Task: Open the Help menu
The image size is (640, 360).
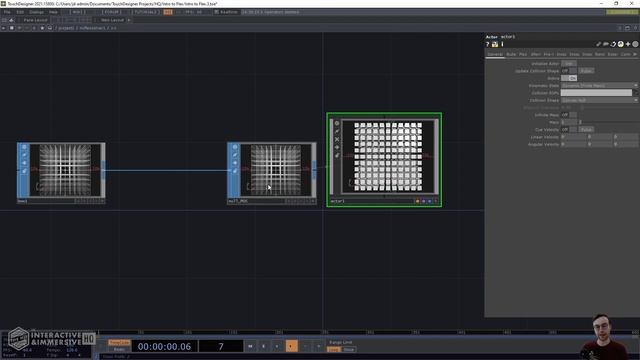Action: [53, 12]
